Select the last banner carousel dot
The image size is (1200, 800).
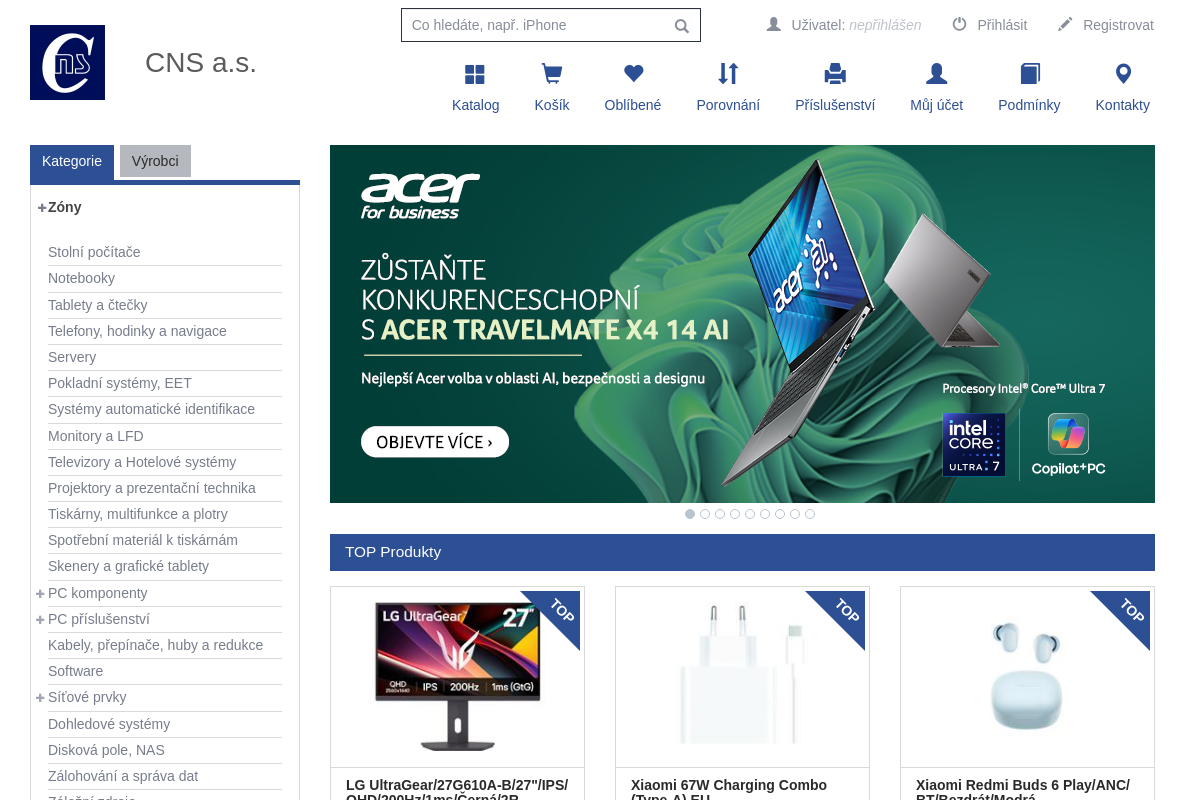pos(810,514)
